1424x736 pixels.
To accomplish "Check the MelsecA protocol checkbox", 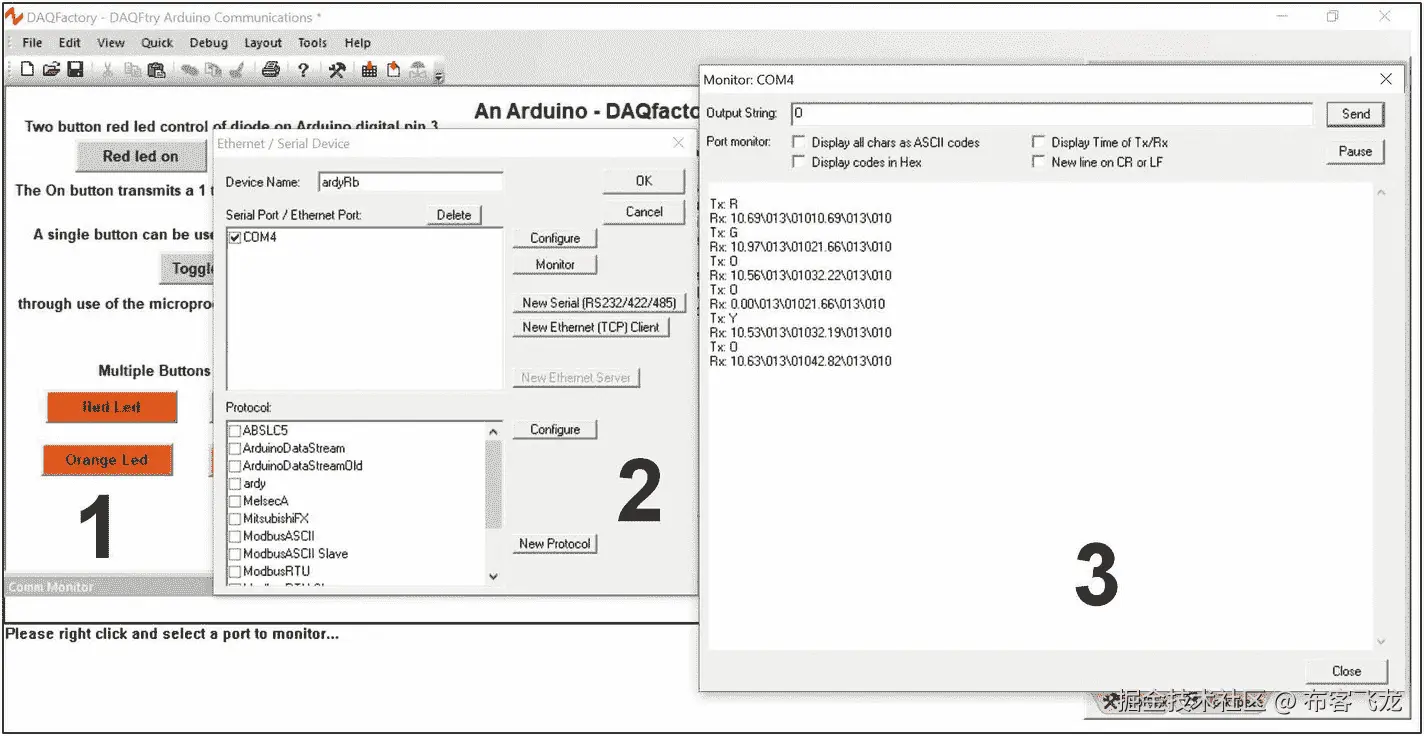I will (x=235, y=501).
